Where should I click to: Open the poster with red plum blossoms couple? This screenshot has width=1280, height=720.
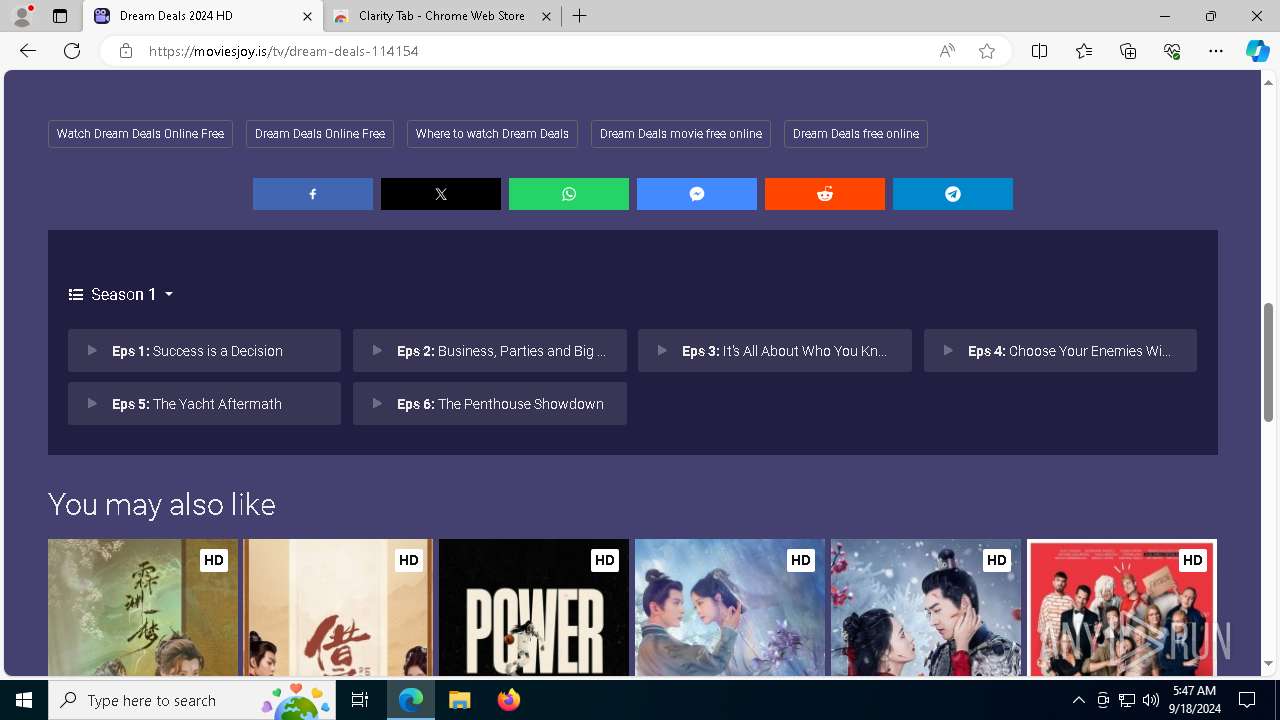coord(926,608)
